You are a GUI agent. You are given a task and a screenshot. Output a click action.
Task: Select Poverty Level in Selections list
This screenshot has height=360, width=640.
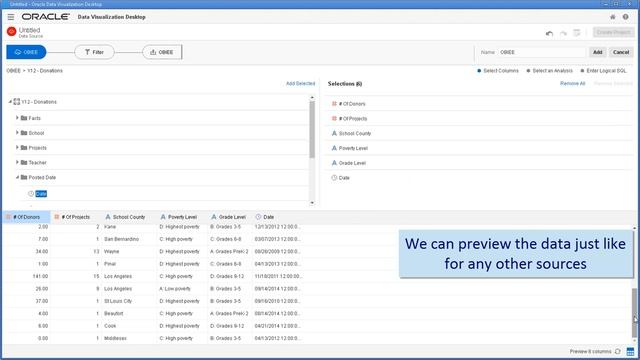[x=478, y=148]
